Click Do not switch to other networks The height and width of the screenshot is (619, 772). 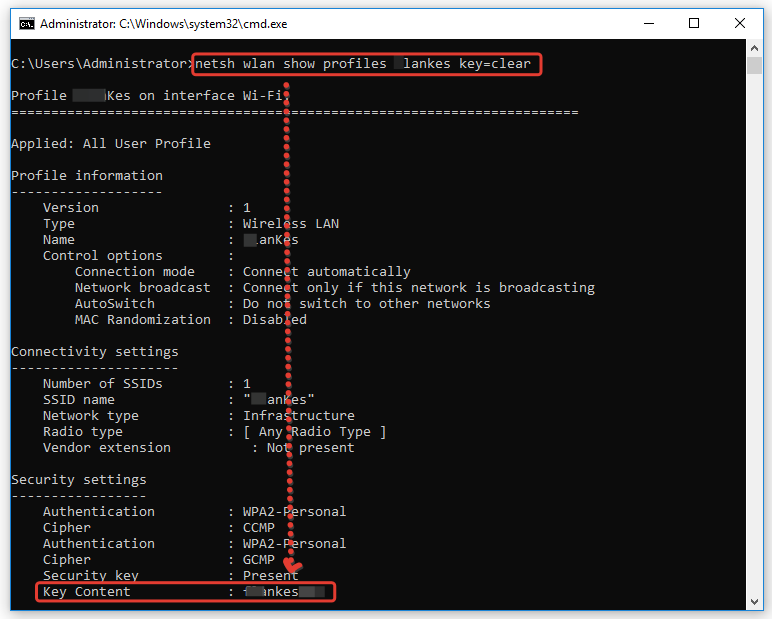click(366, 304)
